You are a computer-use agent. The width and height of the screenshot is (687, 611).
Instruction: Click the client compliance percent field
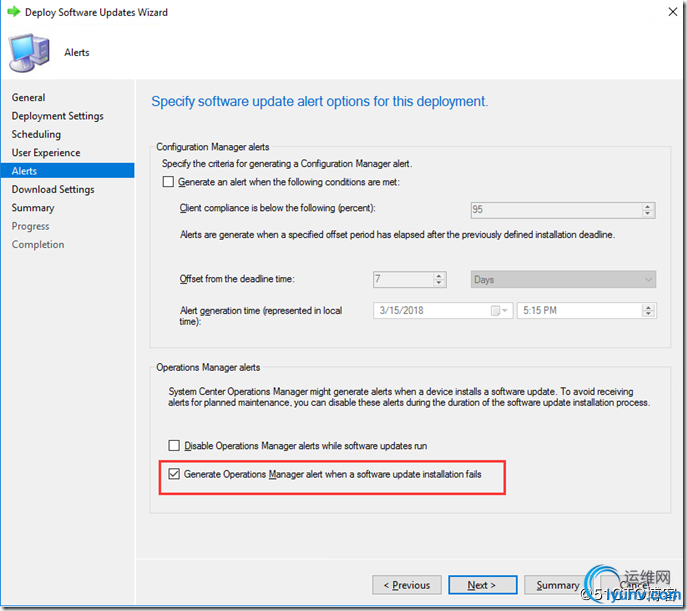(555, 210)
